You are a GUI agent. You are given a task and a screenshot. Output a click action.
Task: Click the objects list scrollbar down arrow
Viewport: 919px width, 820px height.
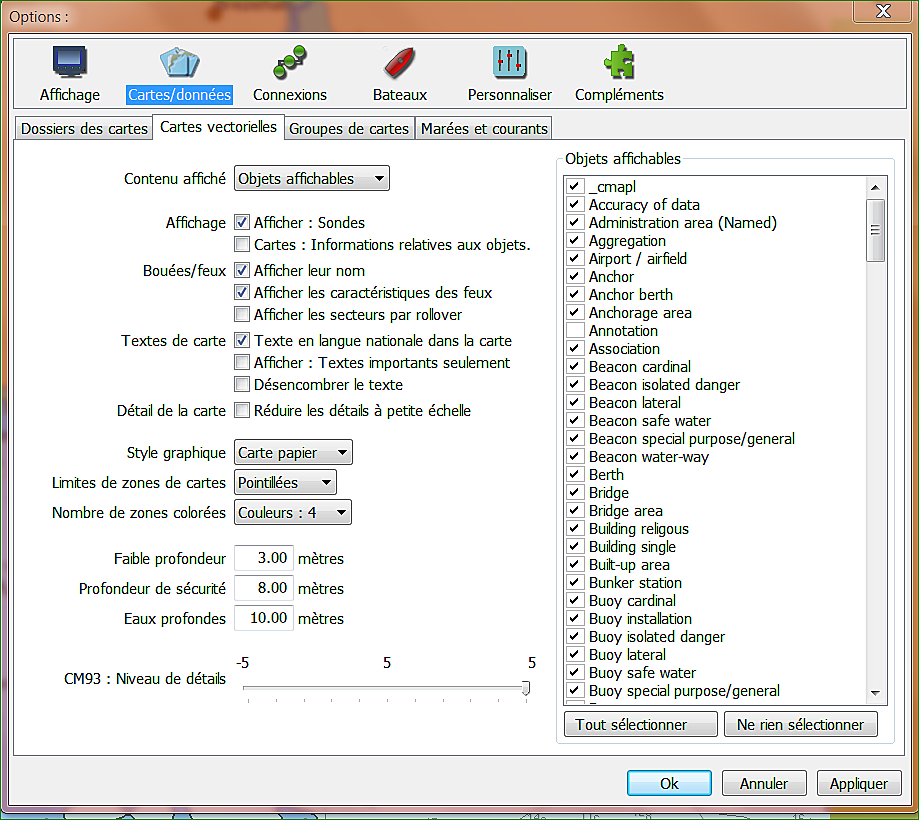pyautogui.click(x=875, y=693)
